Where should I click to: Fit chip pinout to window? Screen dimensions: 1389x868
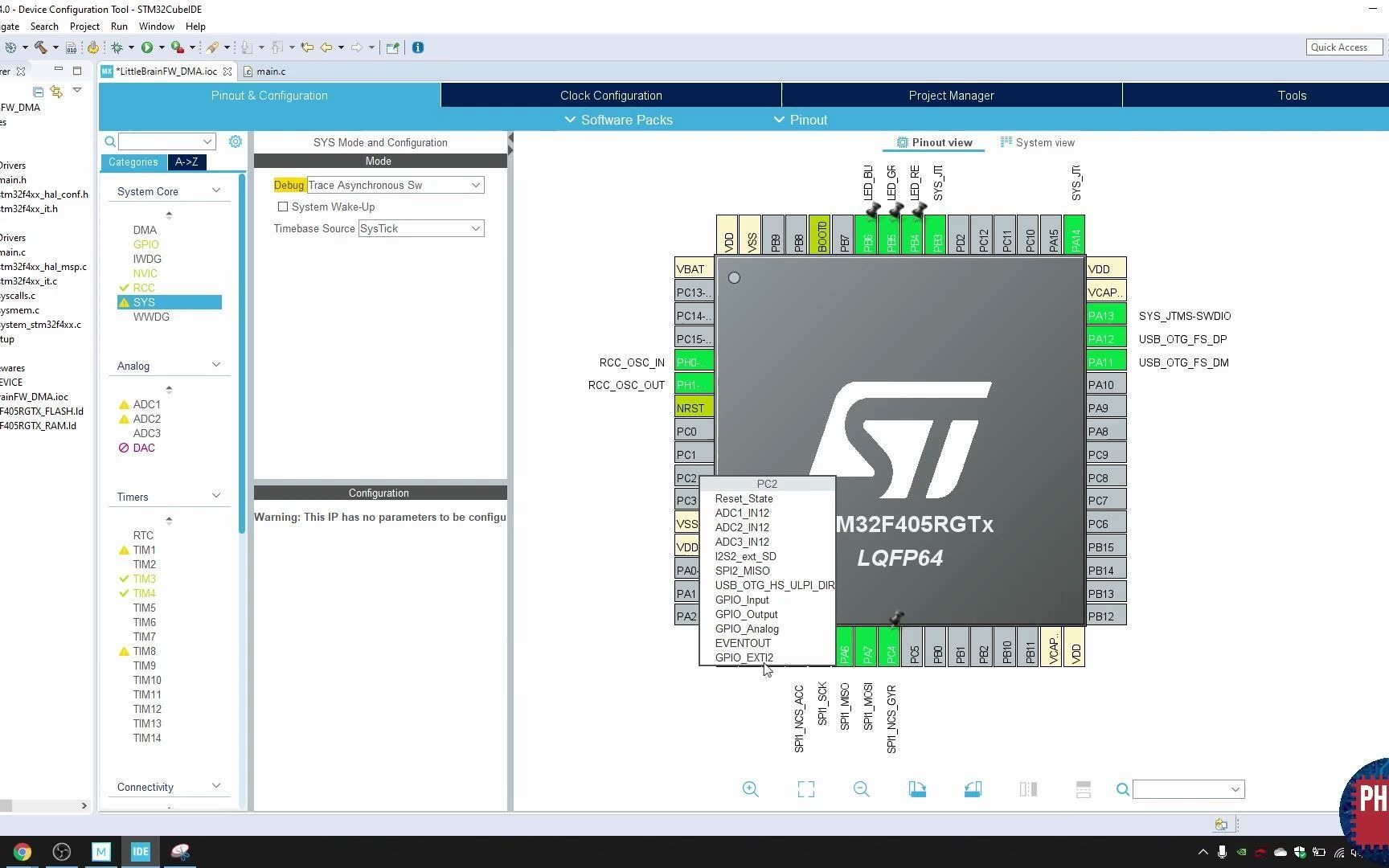click(x=805, y=789)
